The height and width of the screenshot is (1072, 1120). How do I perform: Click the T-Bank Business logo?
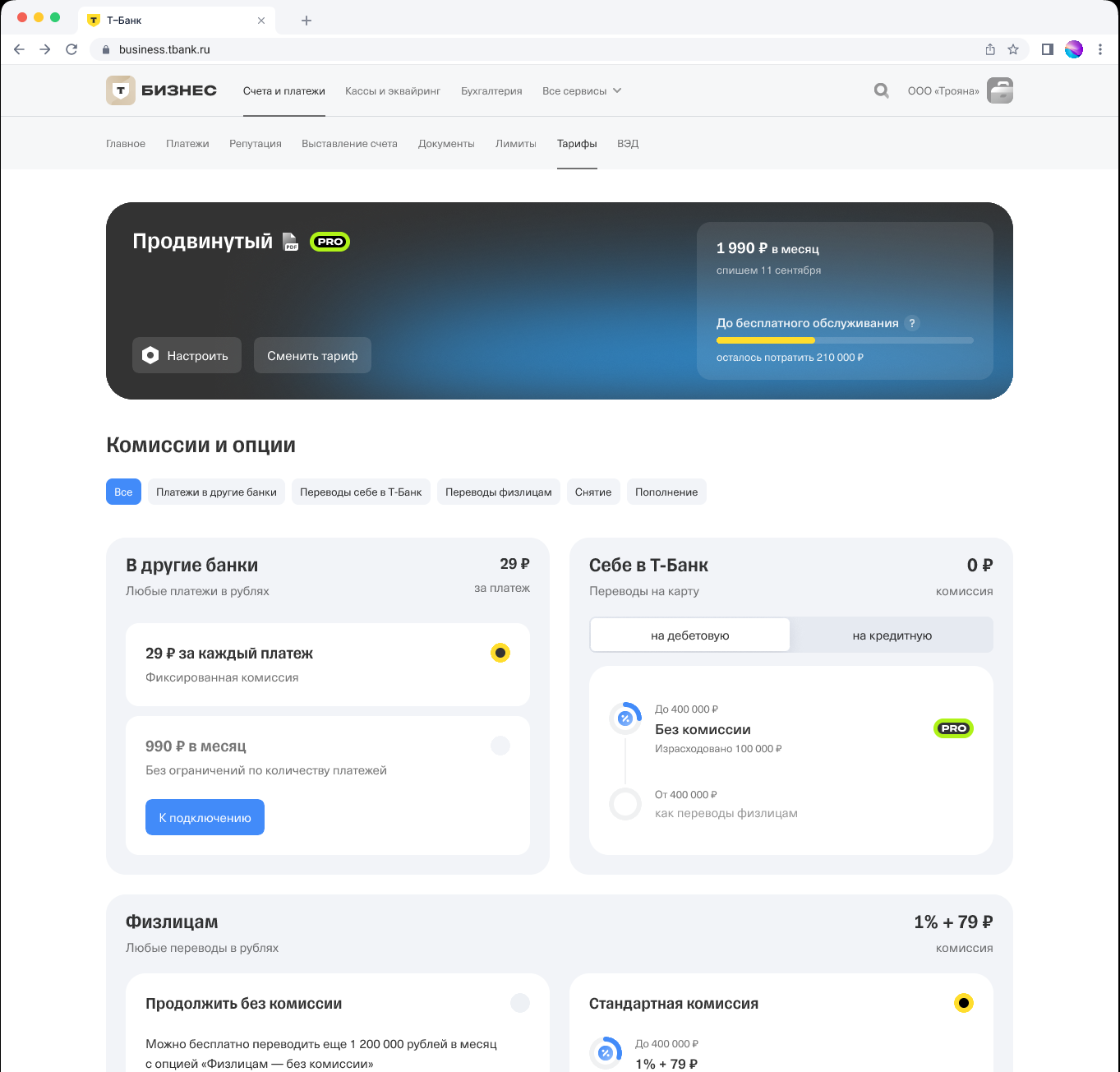(x=162, y=90)
